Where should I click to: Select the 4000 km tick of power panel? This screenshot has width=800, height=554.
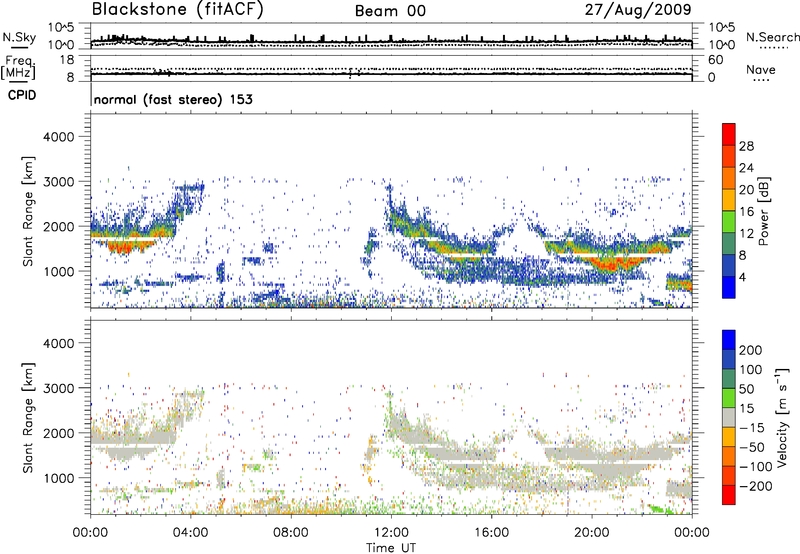[x=59, y=137]
